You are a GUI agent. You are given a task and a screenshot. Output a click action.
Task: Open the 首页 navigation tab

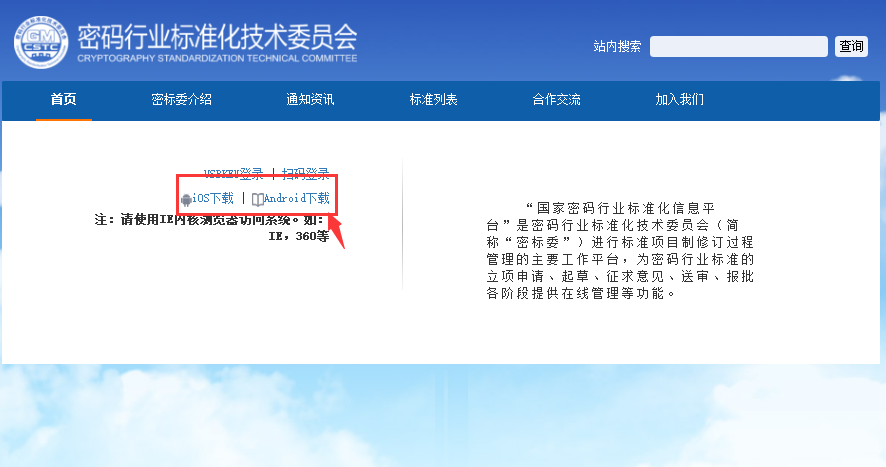(63, 100)
